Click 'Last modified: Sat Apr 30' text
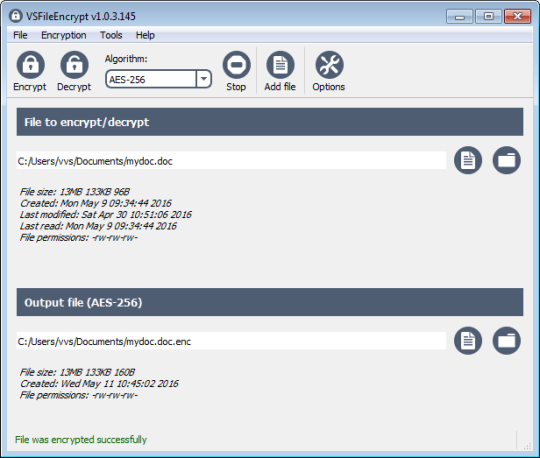540x458 pixels. (x=73, y=215)
